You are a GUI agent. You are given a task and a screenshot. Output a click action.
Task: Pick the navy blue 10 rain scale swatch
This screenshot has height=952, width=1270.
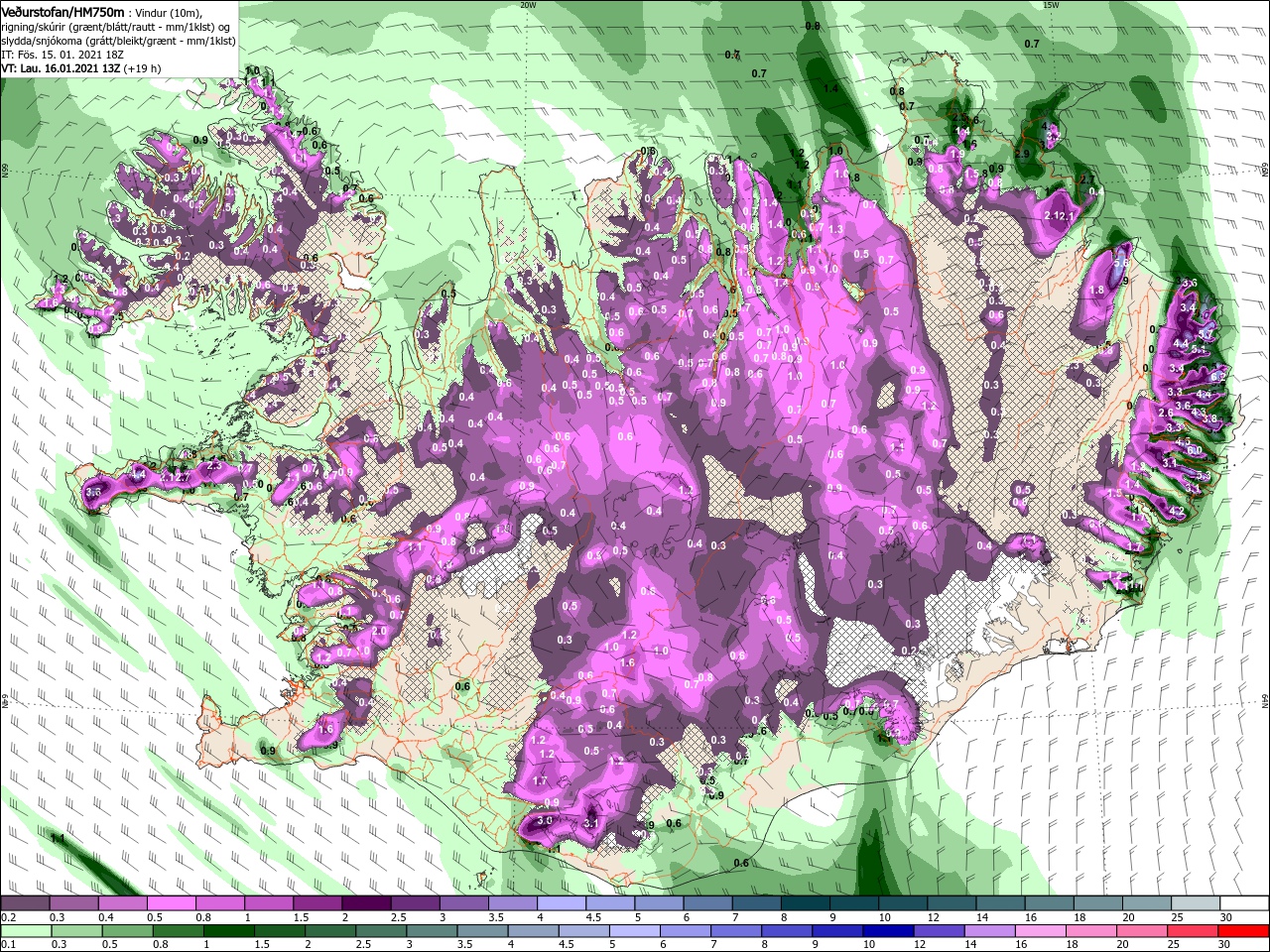[889, 931]
